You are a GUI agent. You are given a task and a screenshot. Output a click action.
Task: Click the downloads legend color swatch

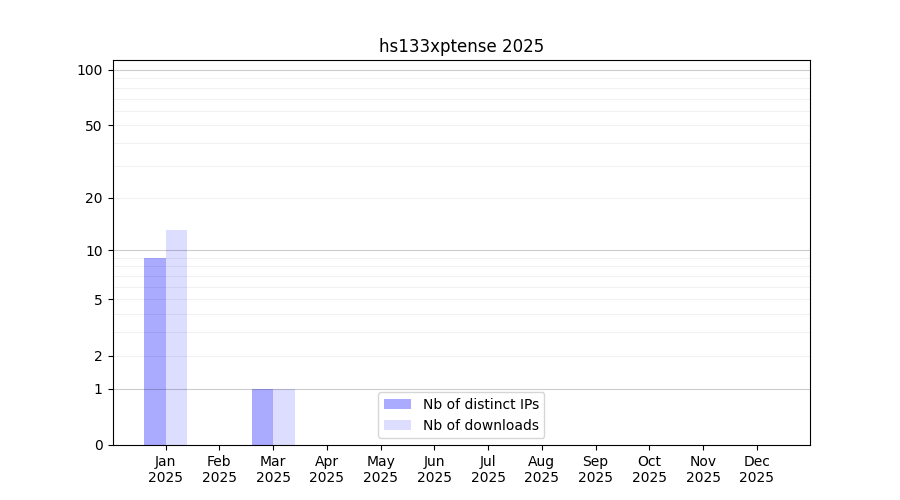click(x=397, y=425)
